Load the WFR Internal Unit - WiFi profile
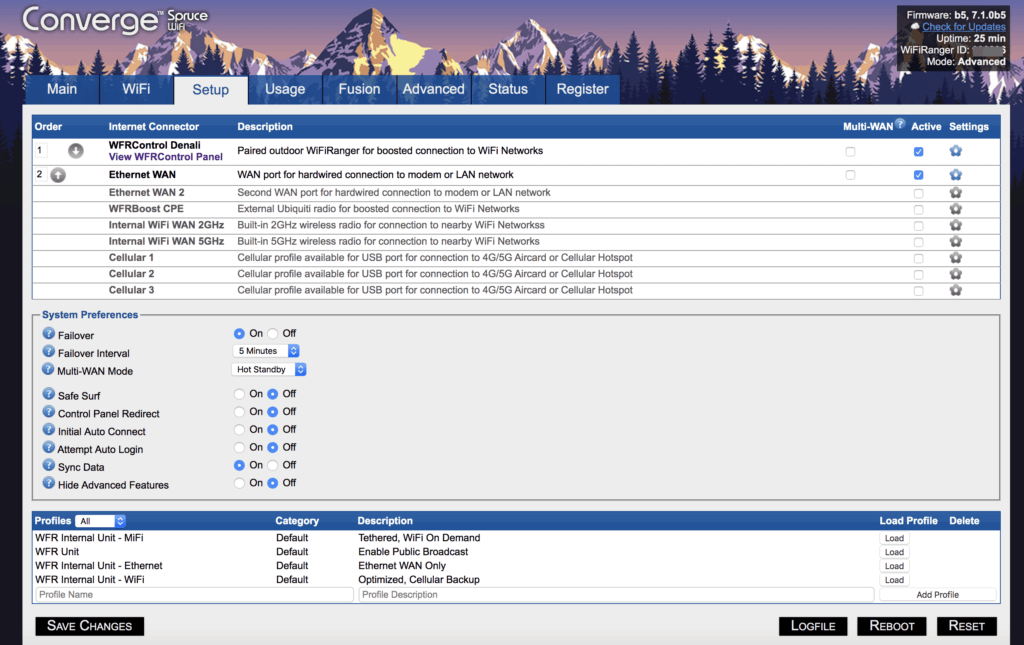1024x645 pixels. [x=894, y=580]
